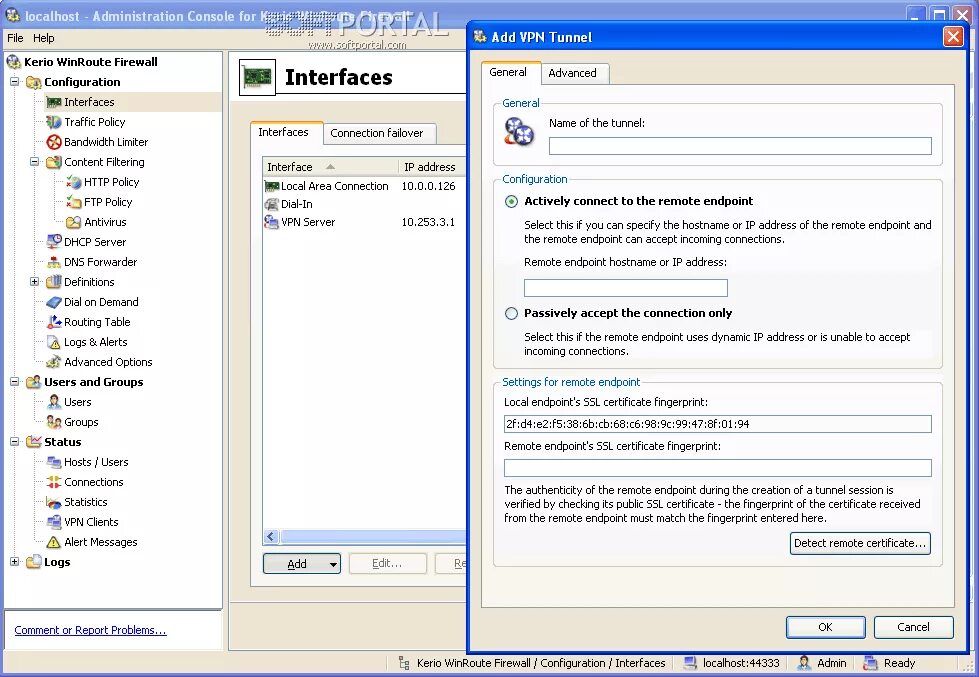
Task: Collapse the Status tree node
Action: (x=15, y=442)
